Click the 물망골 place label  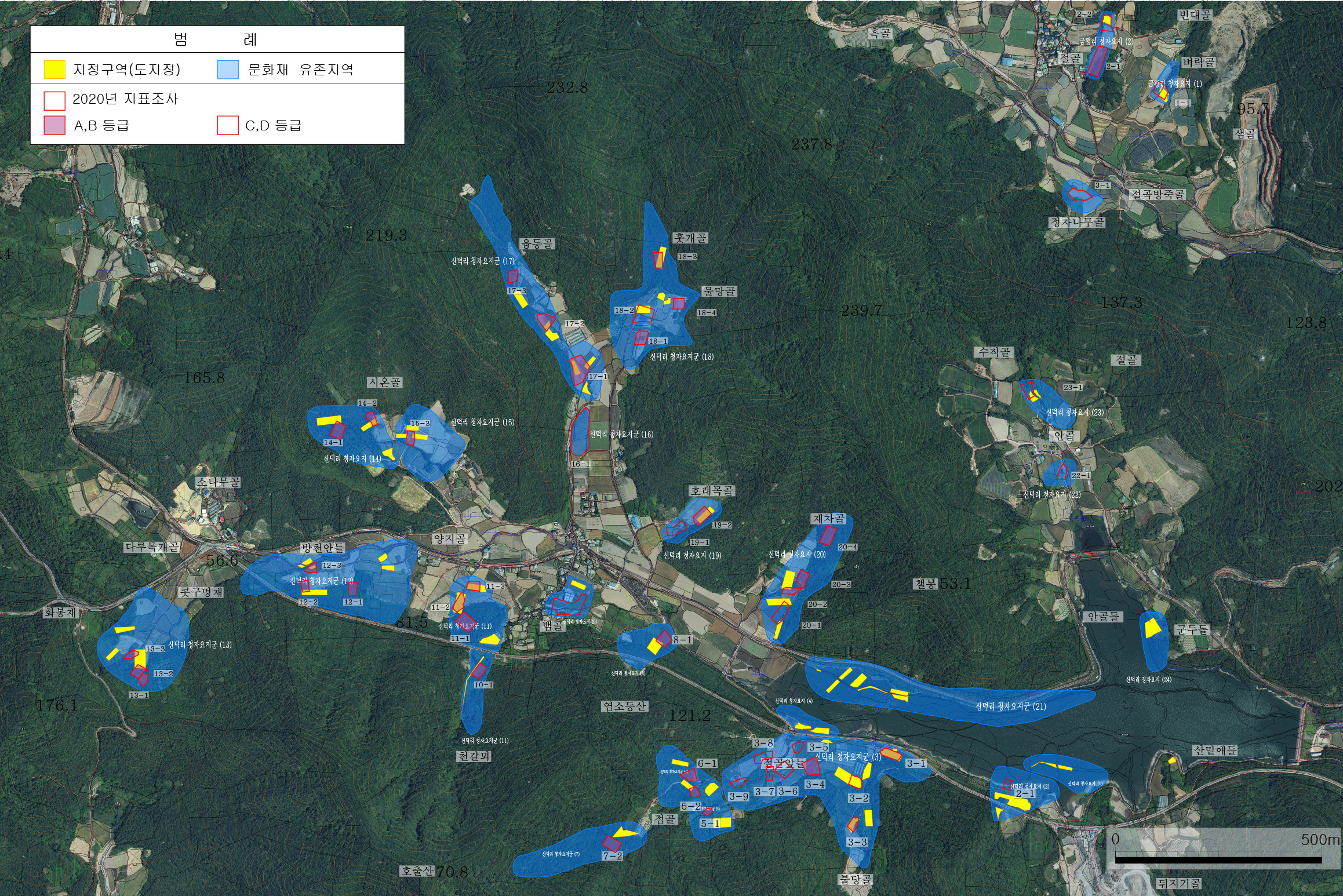tap(719, 292)
